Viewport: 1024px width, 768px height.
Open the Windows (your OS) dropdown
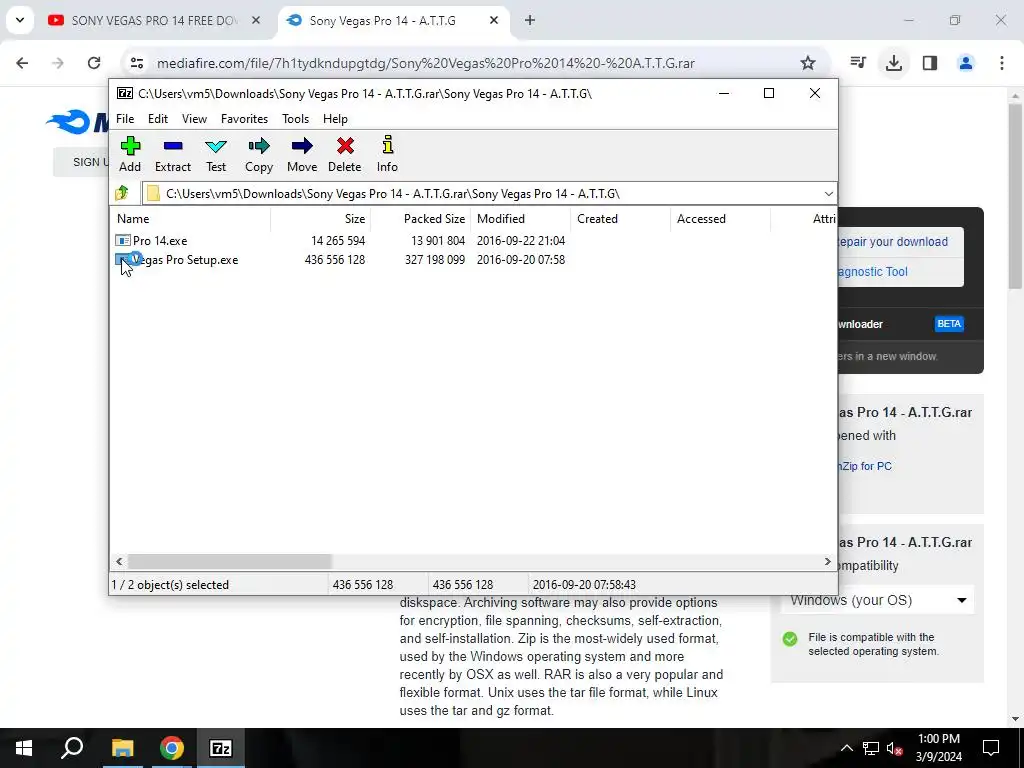(x=877, y=600)
